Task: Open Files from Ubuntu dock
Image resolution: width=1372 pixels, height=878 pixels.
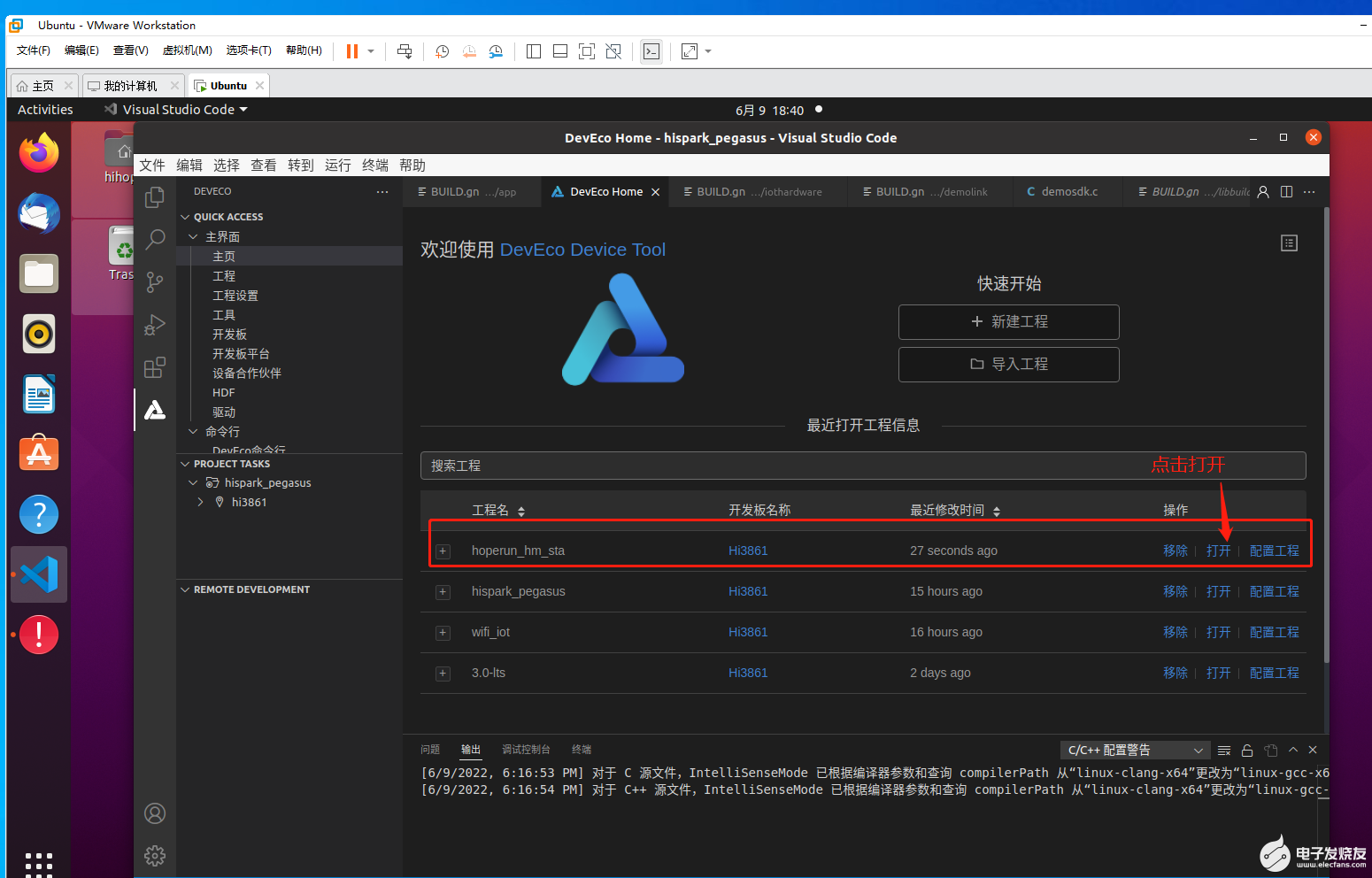Action: pyautogui.click(x=39, y=273)
